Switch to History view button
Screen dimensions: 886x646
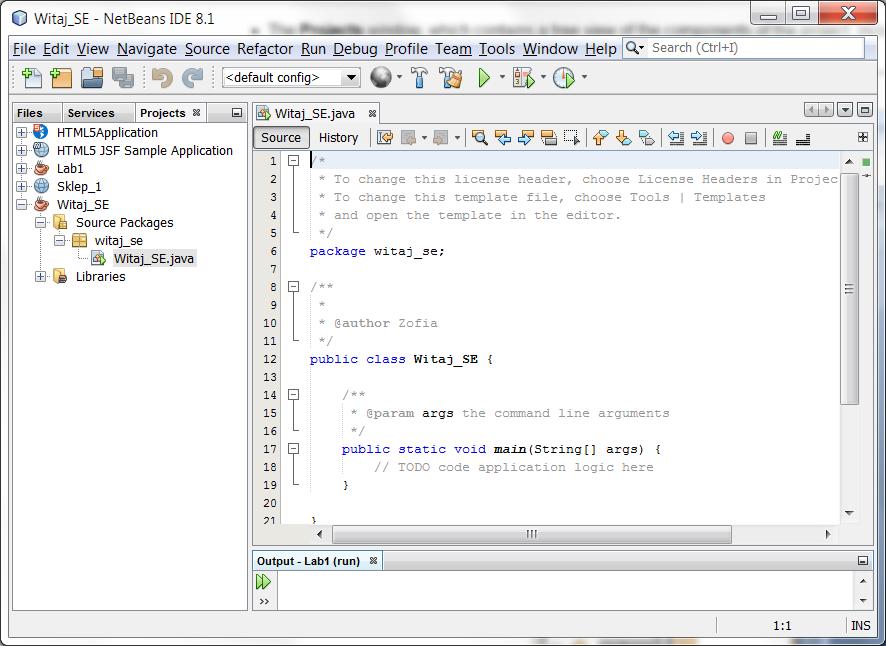coord(338,137)
